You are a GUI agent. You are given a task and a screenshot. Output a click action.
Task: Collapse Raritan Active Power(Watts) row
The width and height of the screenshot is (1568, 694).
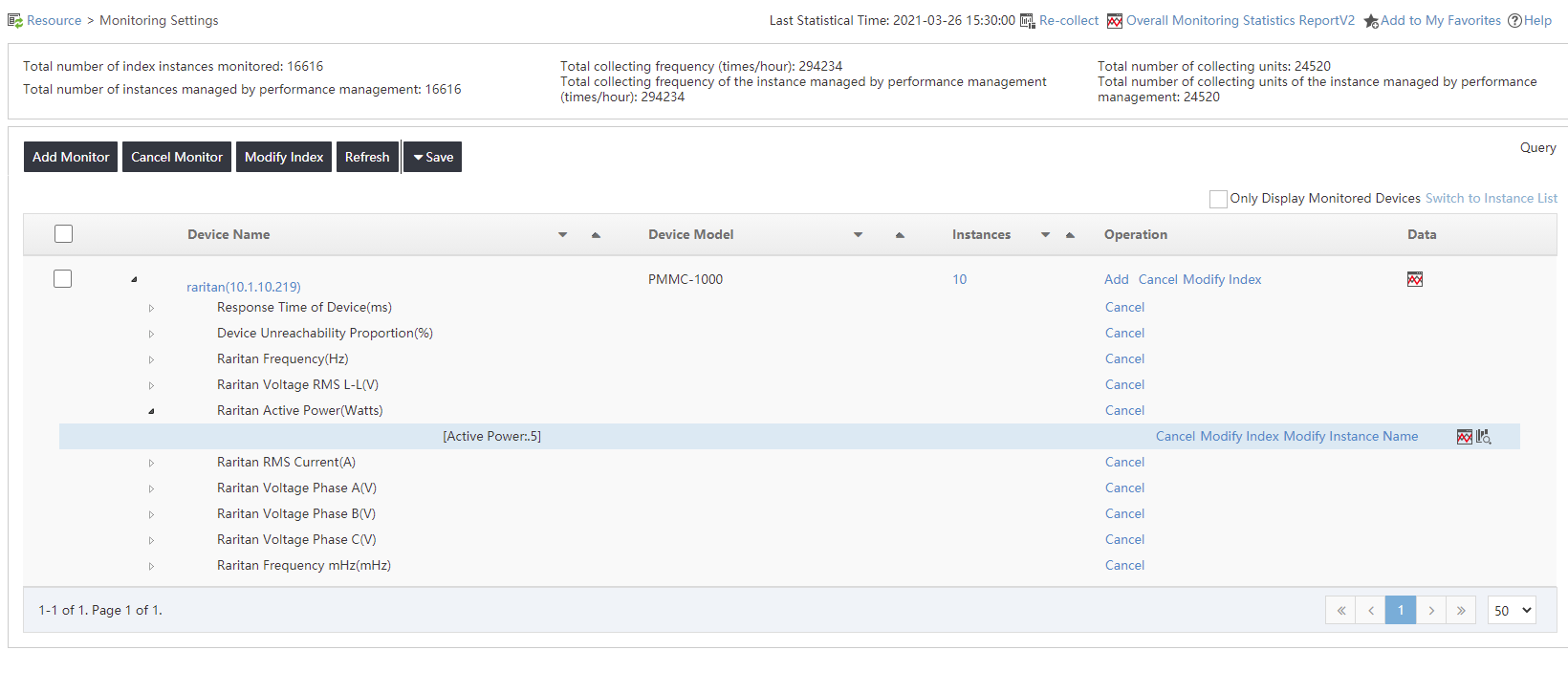(151, 411)
